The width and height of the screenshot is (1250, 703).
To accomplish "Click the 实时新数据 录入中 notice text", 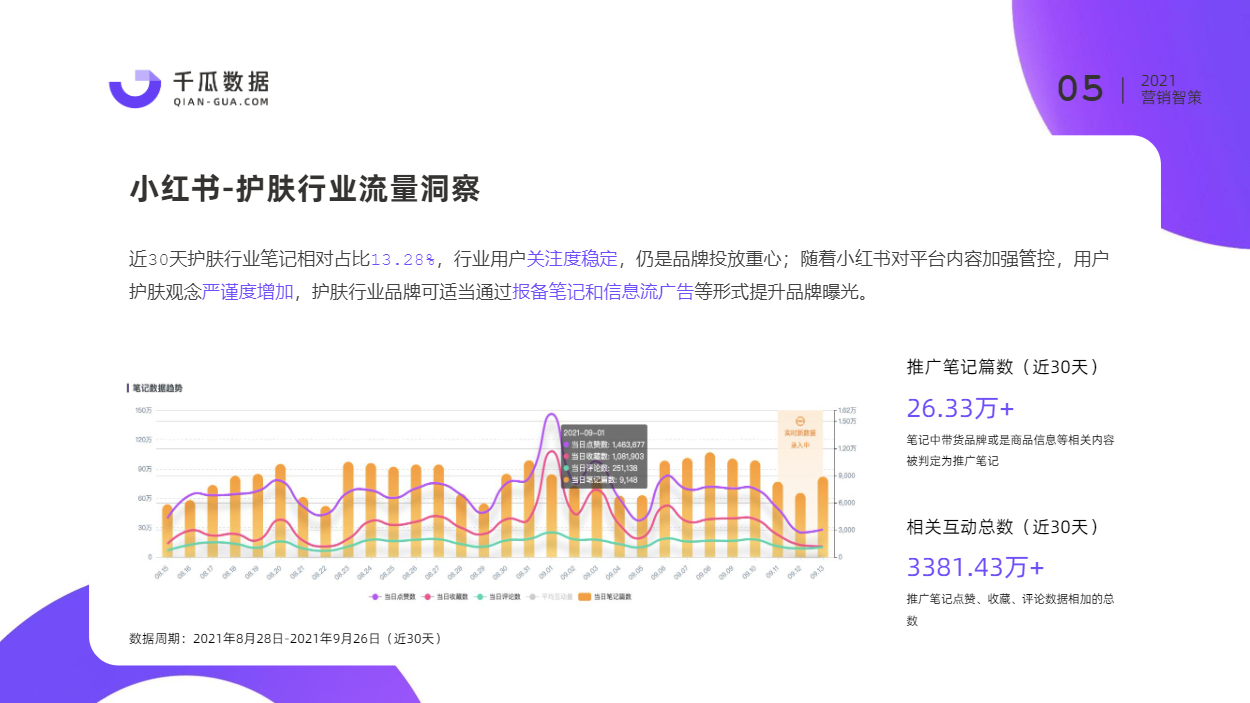I will (x=800, y=439).
